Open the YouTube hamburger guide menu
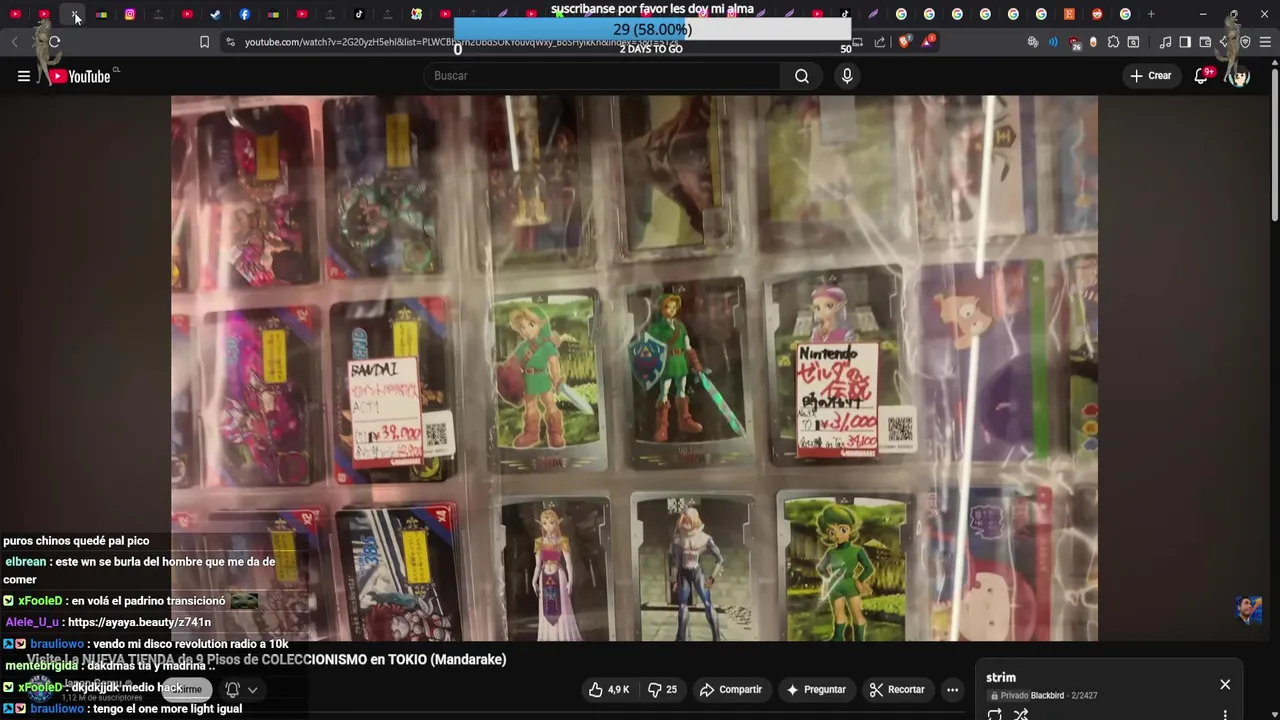1280x720 pixels. [x=24, y=76]
